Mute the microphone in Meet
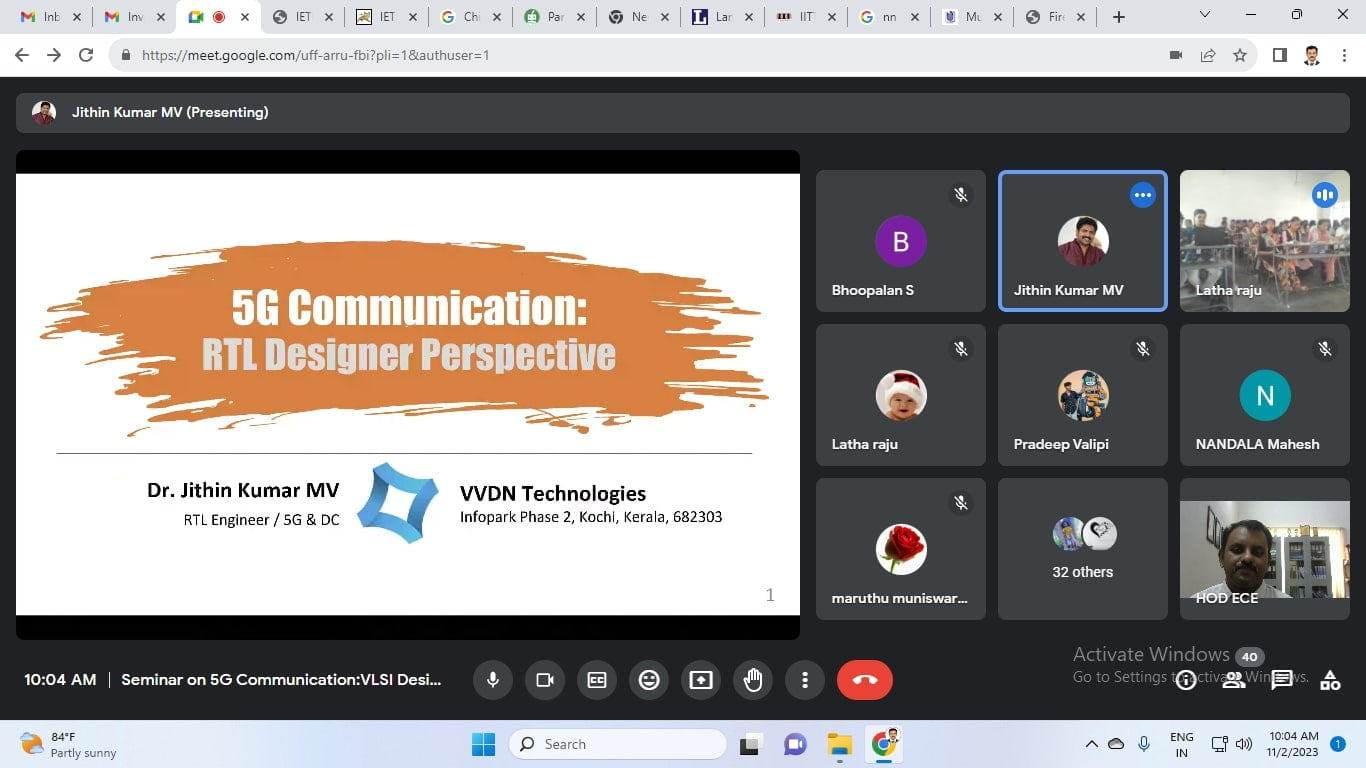 [x=492, y=680]
